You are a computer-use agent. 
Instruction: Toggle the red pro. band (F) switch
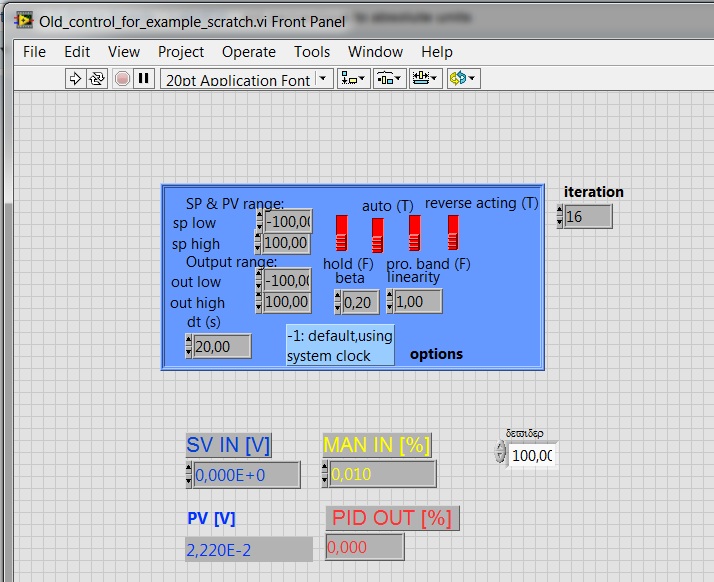(x=414, y=233)
